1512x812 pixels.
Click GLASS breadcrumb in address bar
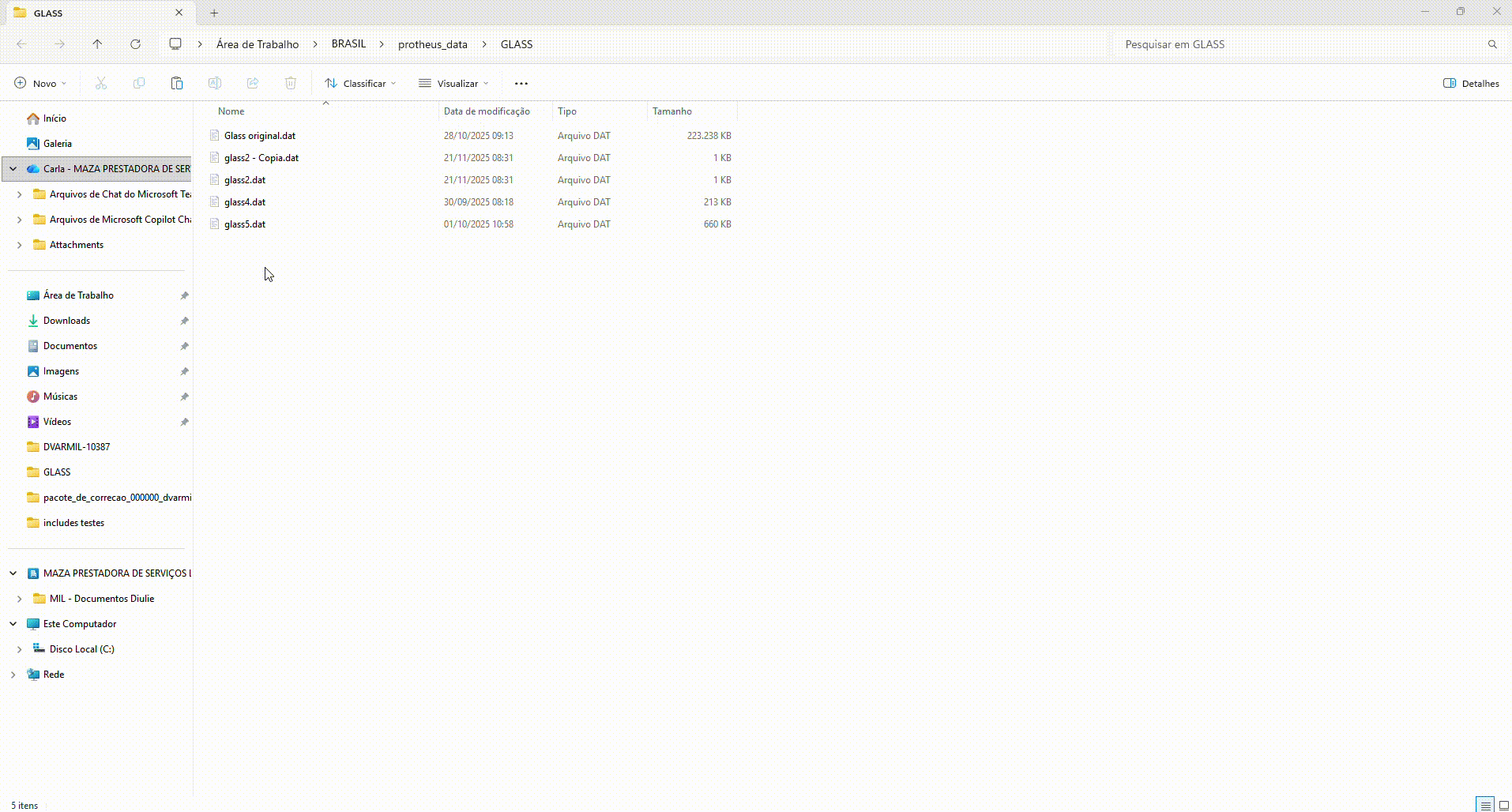pos(517,44)
